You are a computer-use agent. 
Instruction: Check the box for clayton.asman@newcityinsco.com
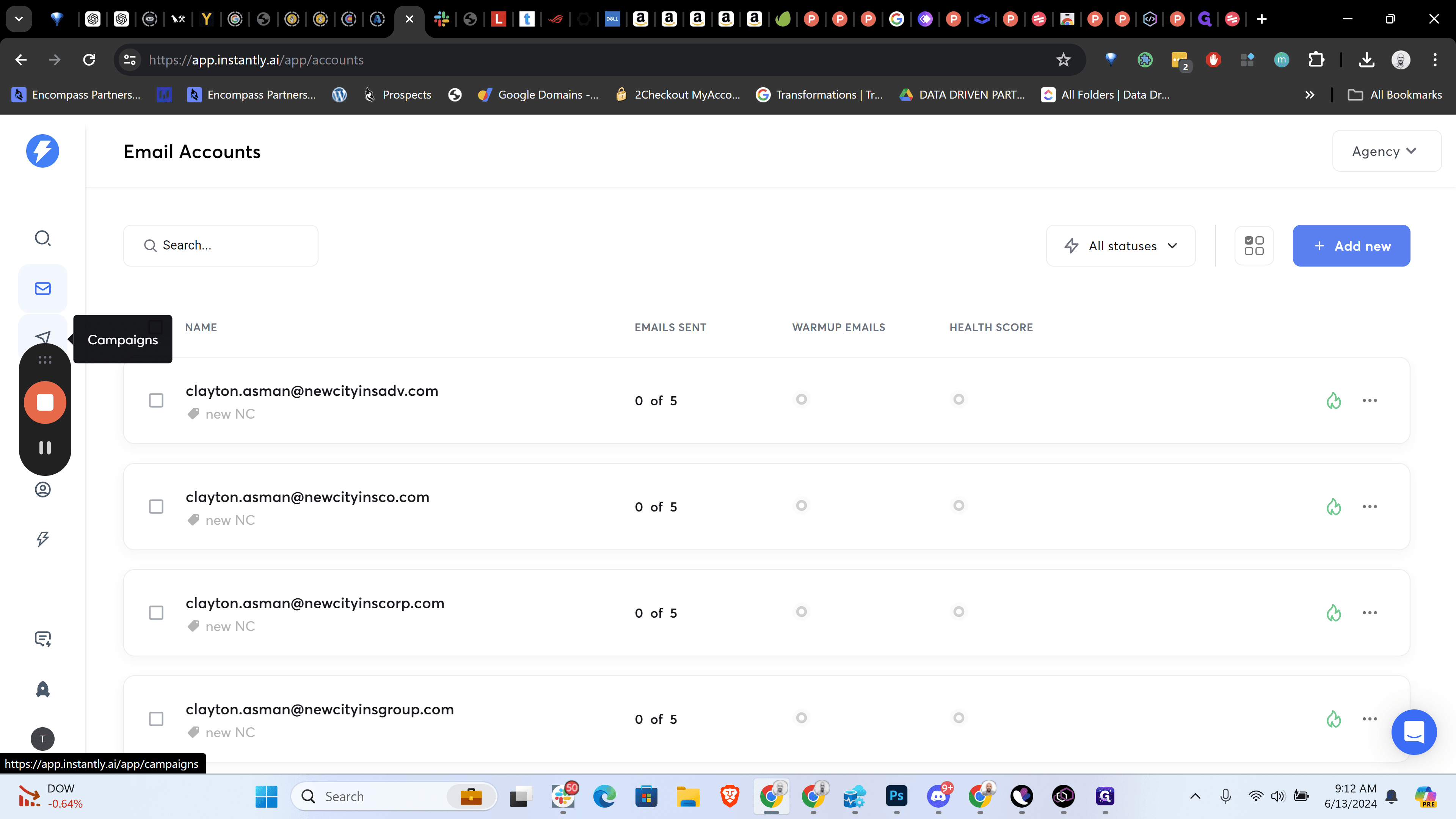click(x=156, y=507)
